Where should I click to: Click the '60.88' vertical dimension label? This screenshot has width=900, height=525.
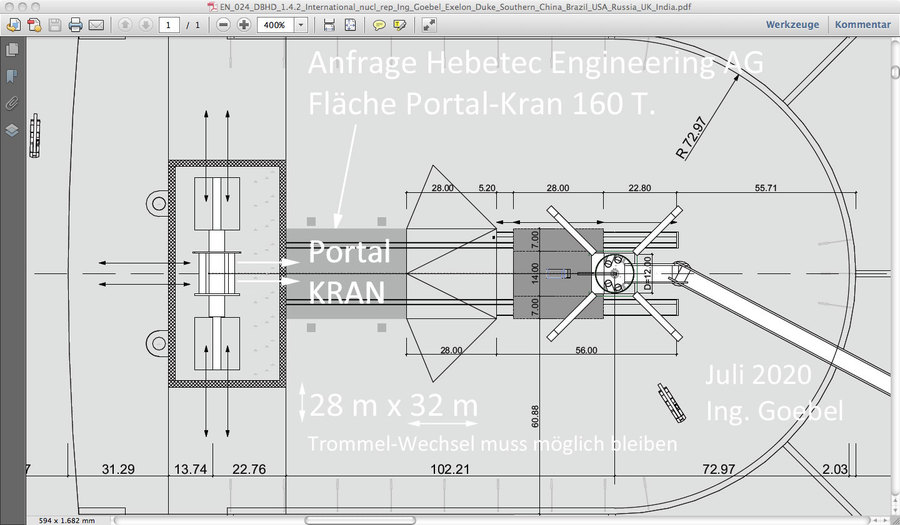[535, 417]
